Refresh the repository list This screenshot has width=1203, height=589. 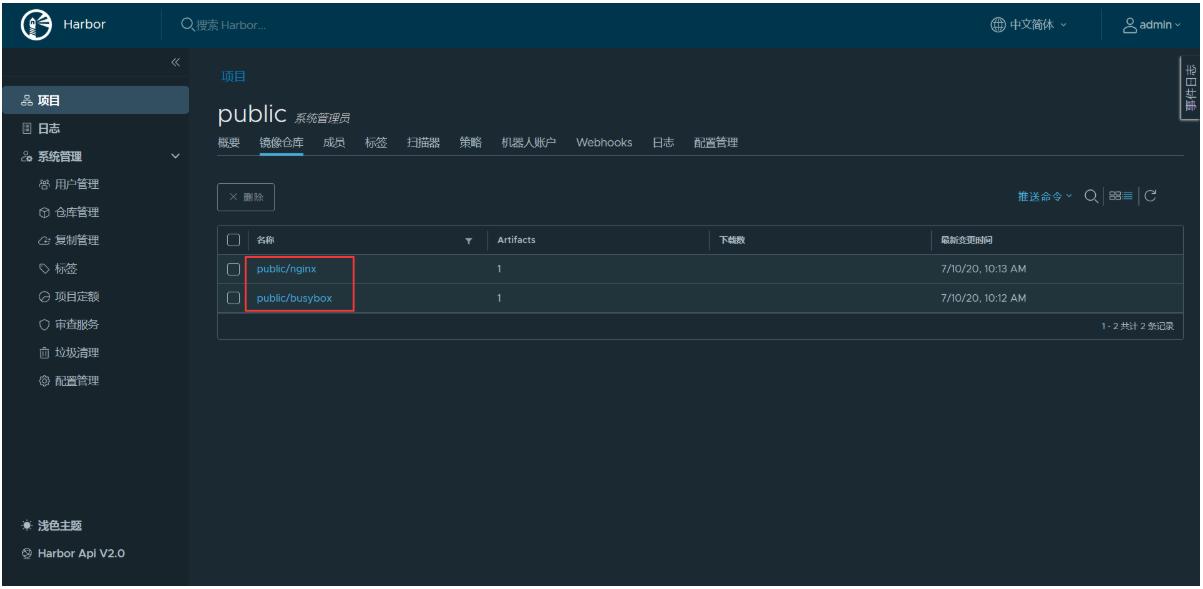[x=1150, y=196]
